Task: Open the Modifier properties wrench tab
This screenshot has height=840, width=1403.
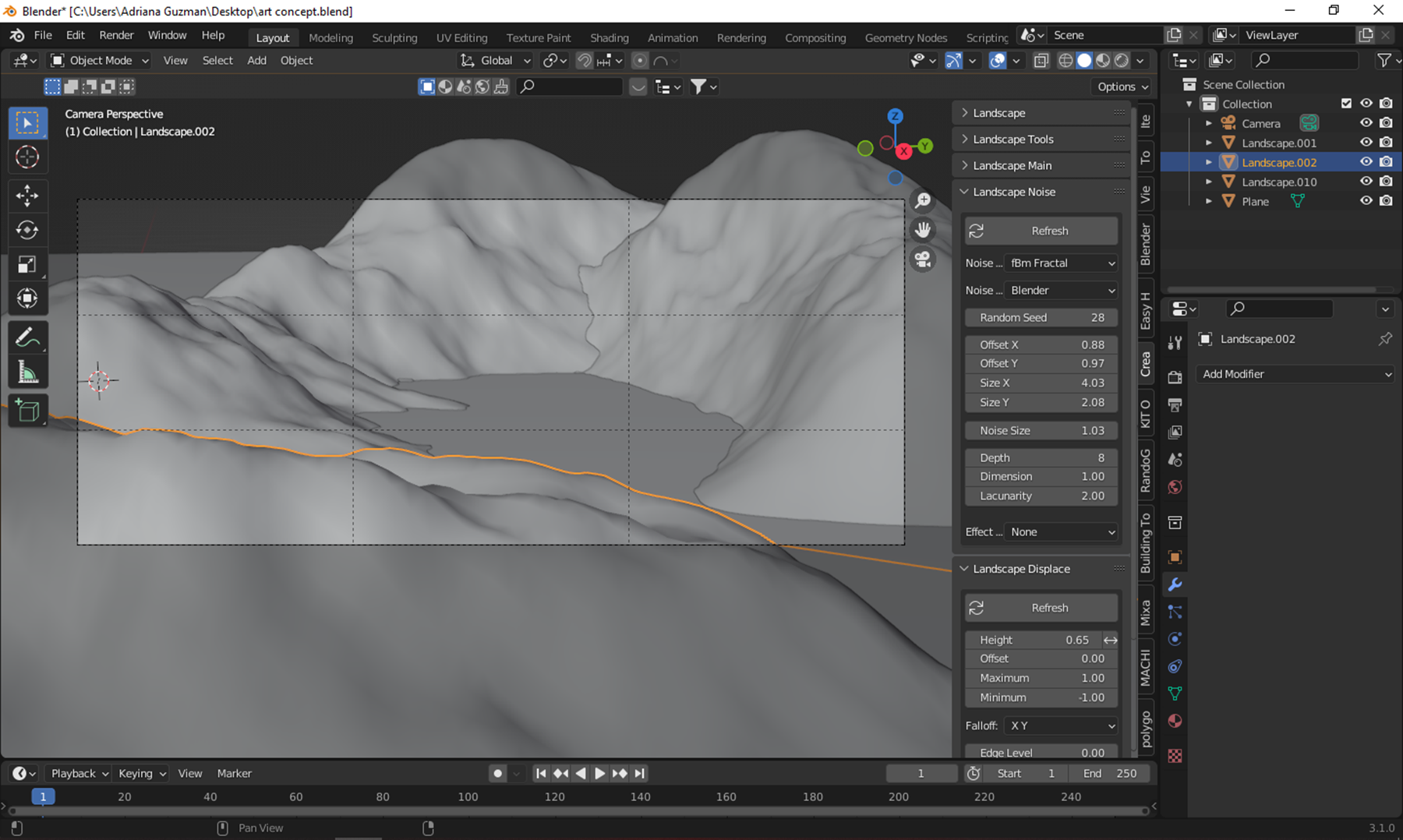Action: [1175, 584]
